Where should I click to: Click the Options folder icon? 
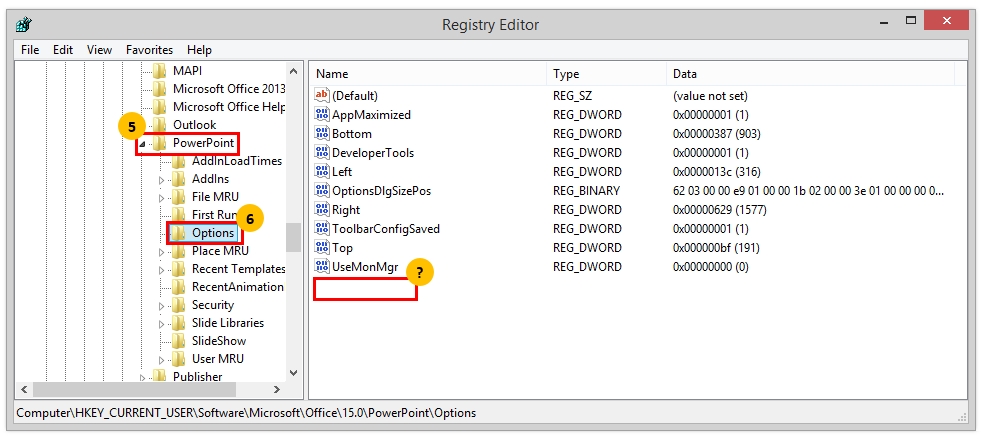(x=178, y=233)
